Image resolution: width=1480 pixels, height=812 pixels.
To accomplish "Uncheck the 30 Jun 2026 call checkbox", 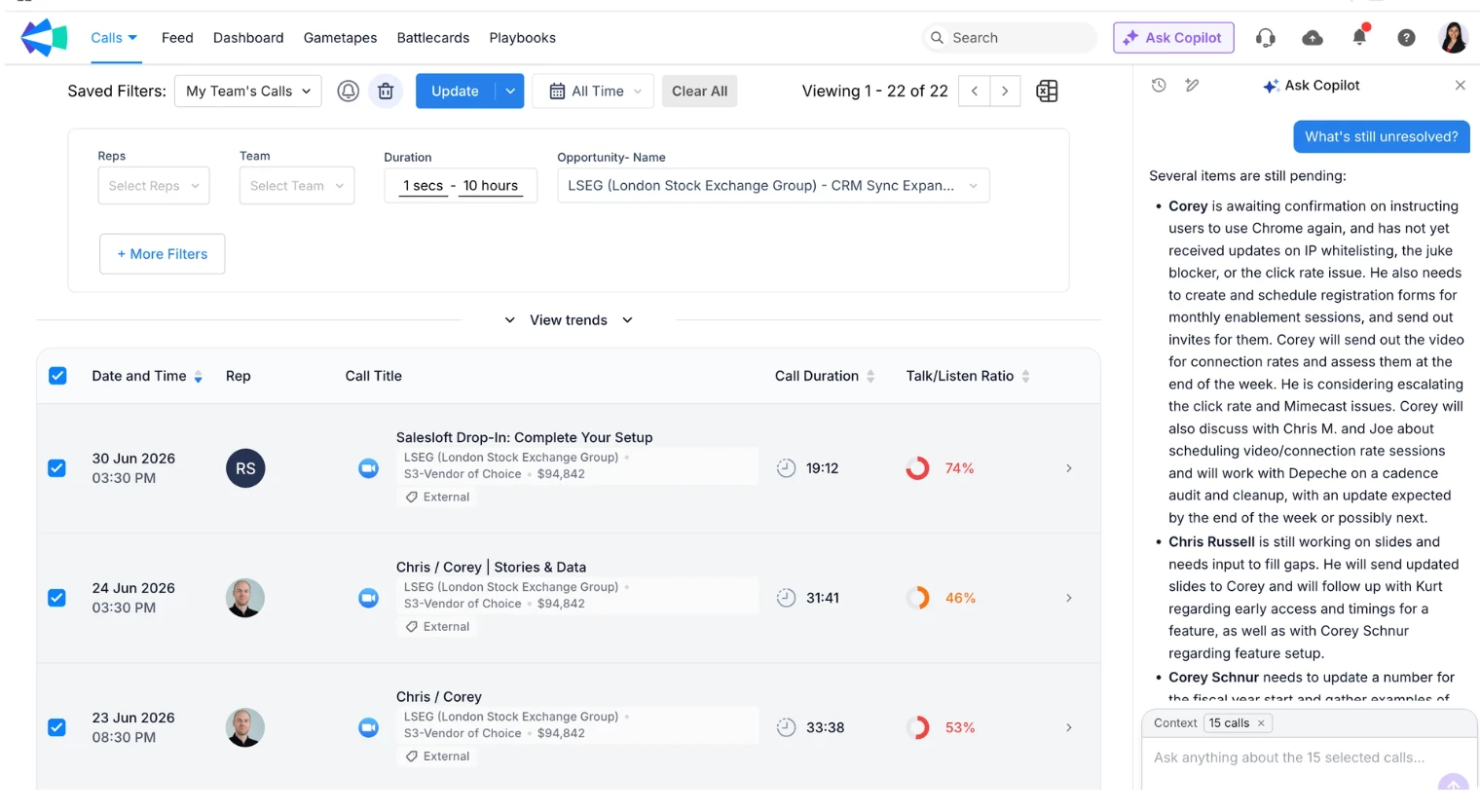I will (57, 468).
